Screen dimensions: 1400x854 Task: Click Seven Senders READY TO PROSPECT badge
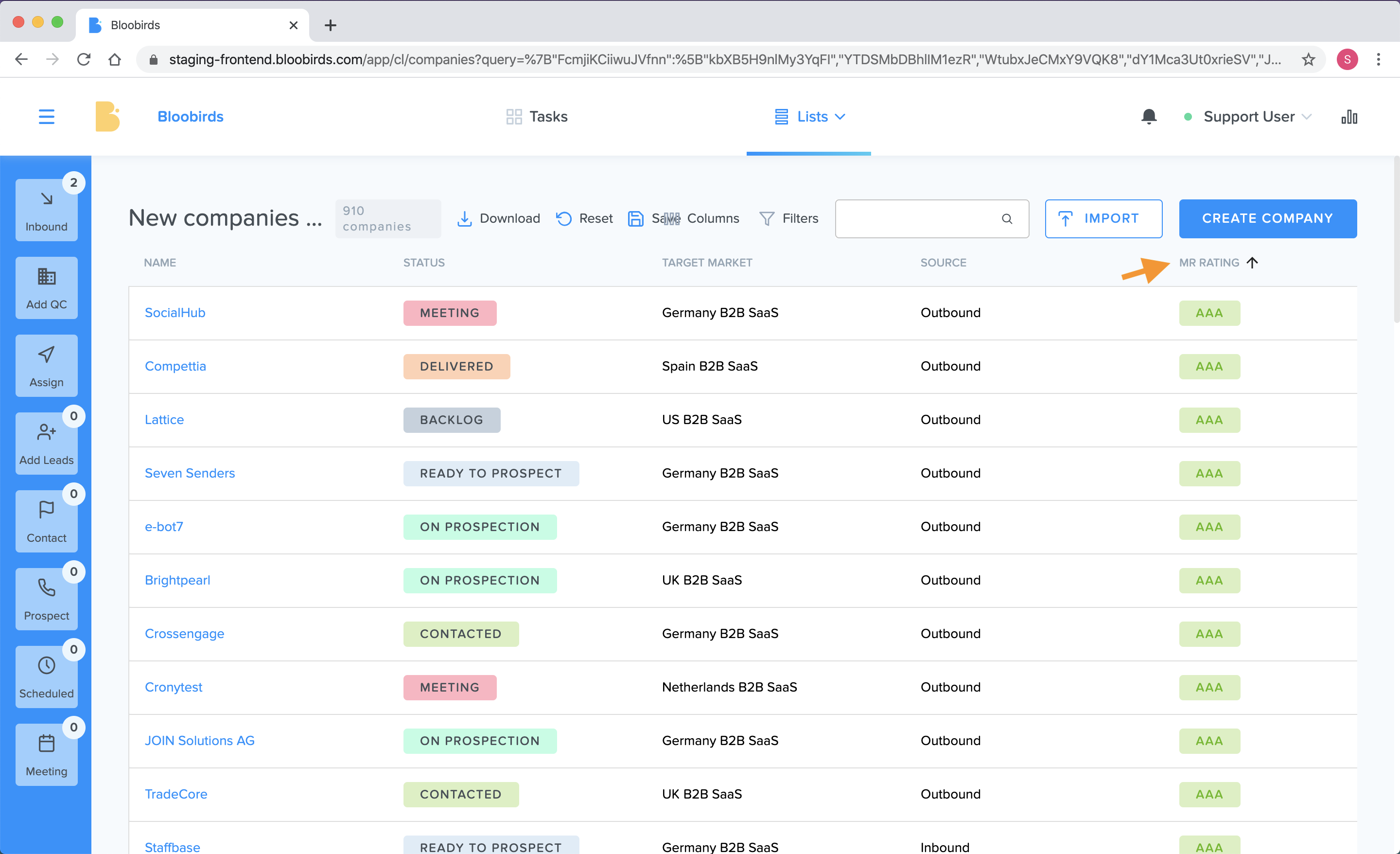[x=491, y=473]
